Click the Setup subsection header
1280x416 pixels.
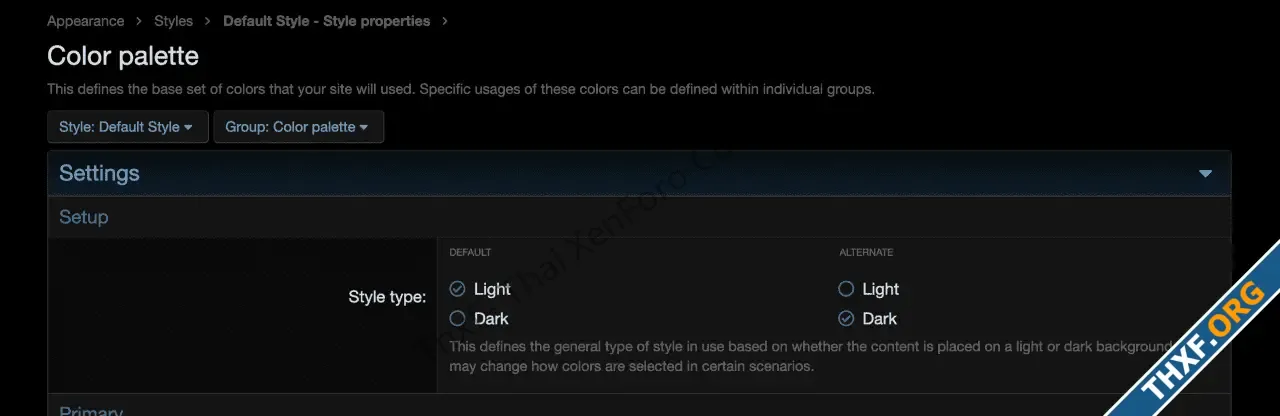(x=84, y=217)
